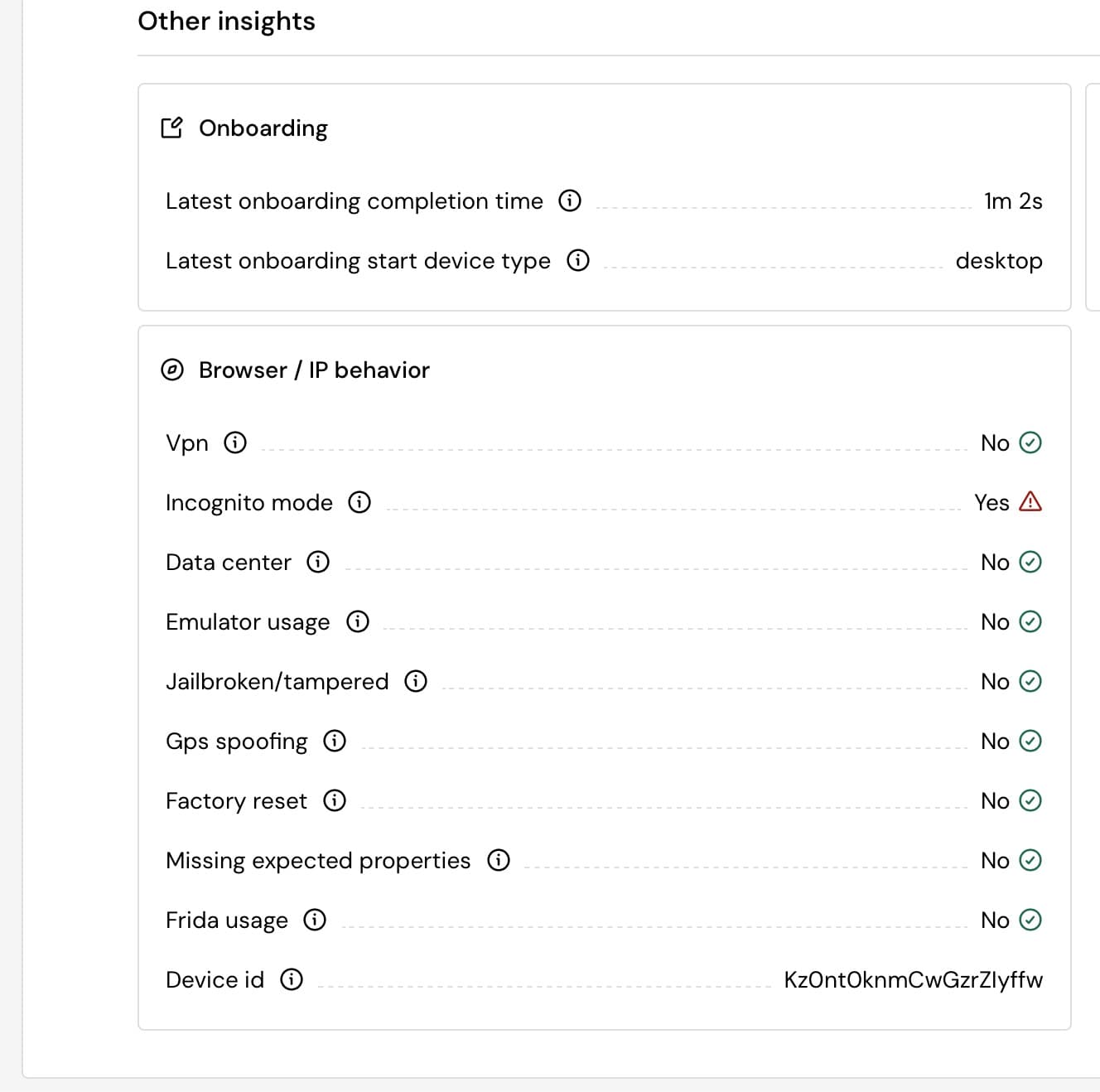Image resolution: width=1100 pixels, height=1092 pixels.
Task: Click the Browser / IP behavior compass icon
Action: point(171,370)
